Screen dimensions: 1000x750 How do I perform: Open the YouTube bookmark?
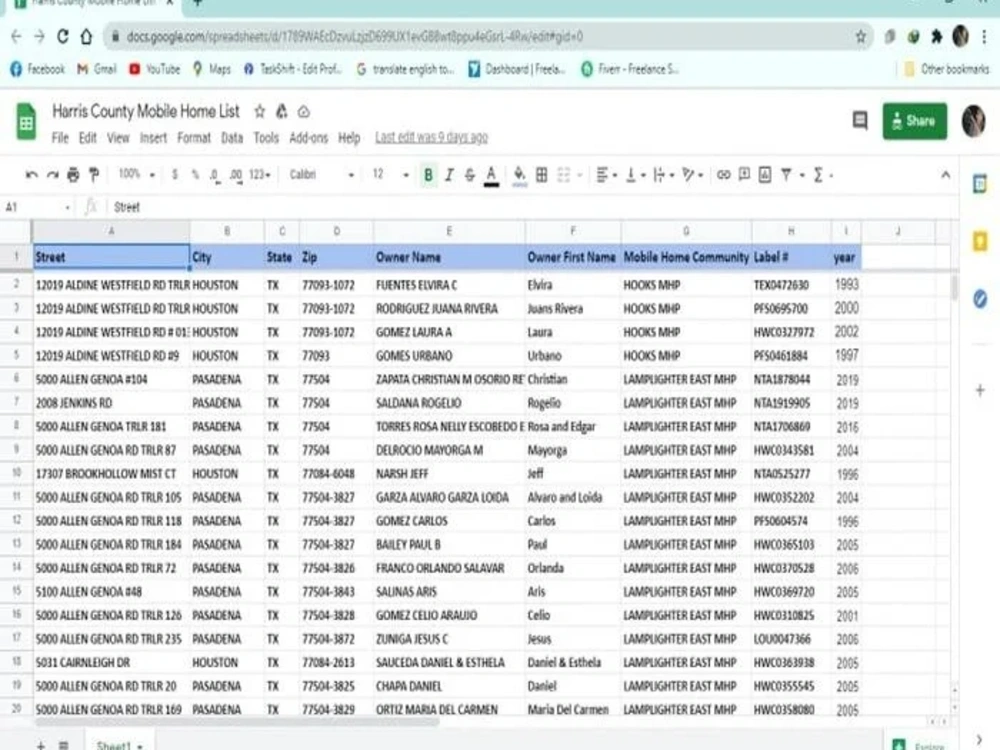coord(155,69)
